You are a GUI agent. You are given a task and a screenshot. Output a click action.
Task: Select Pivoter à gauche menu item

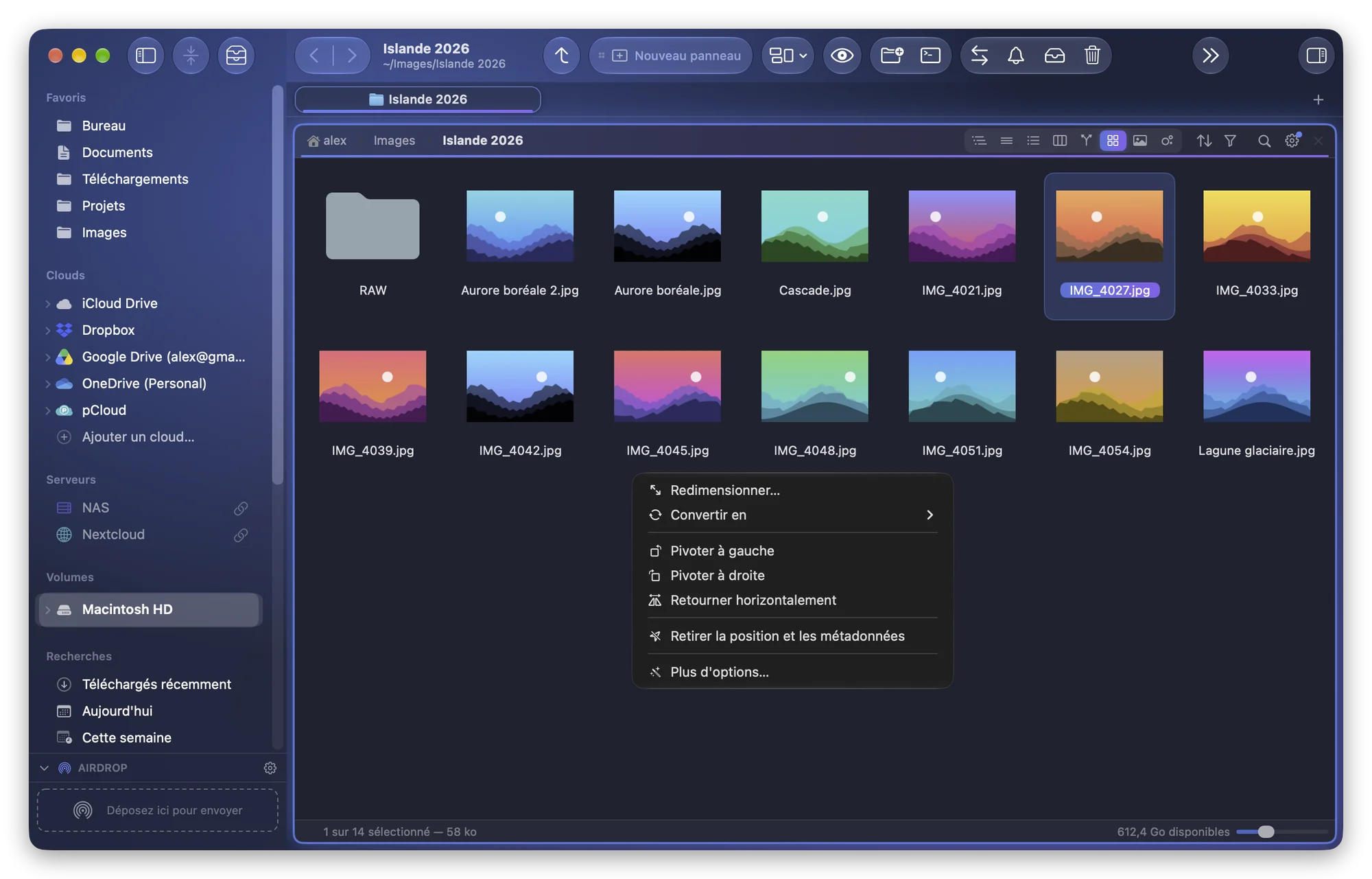792,551
